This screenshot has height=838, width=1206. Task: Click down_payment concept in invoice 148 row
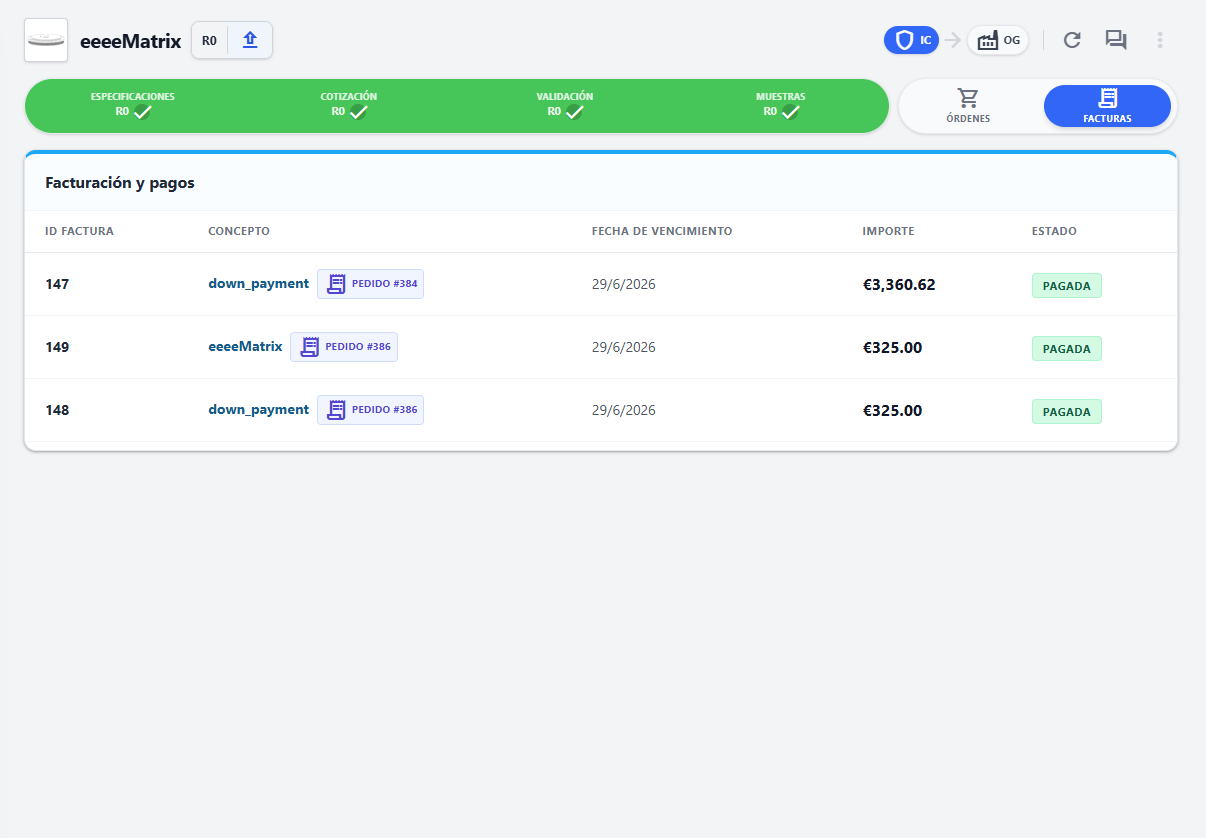point(259,410)
